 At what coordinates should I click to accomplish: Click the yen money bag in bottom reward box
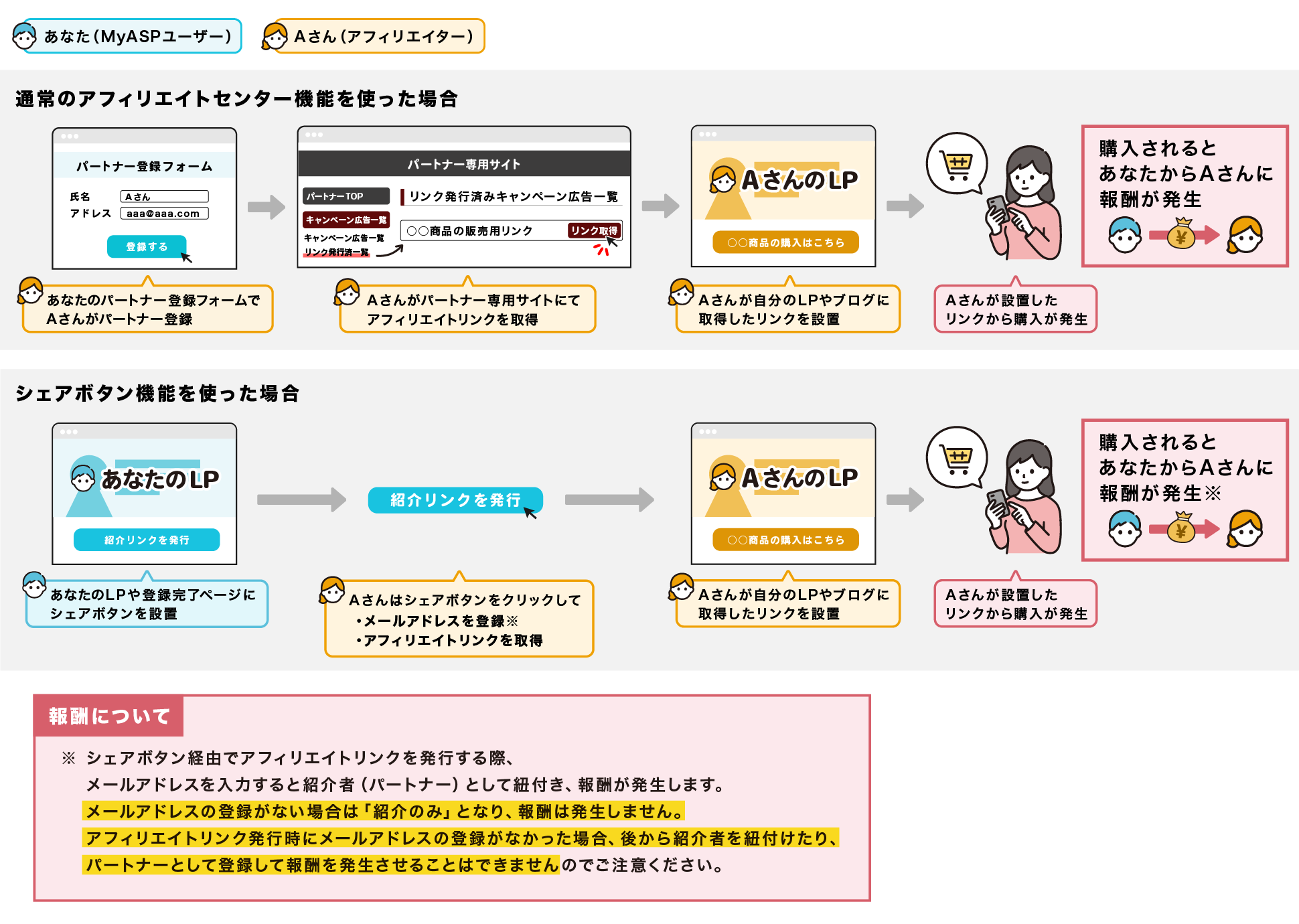point(1181,529)
